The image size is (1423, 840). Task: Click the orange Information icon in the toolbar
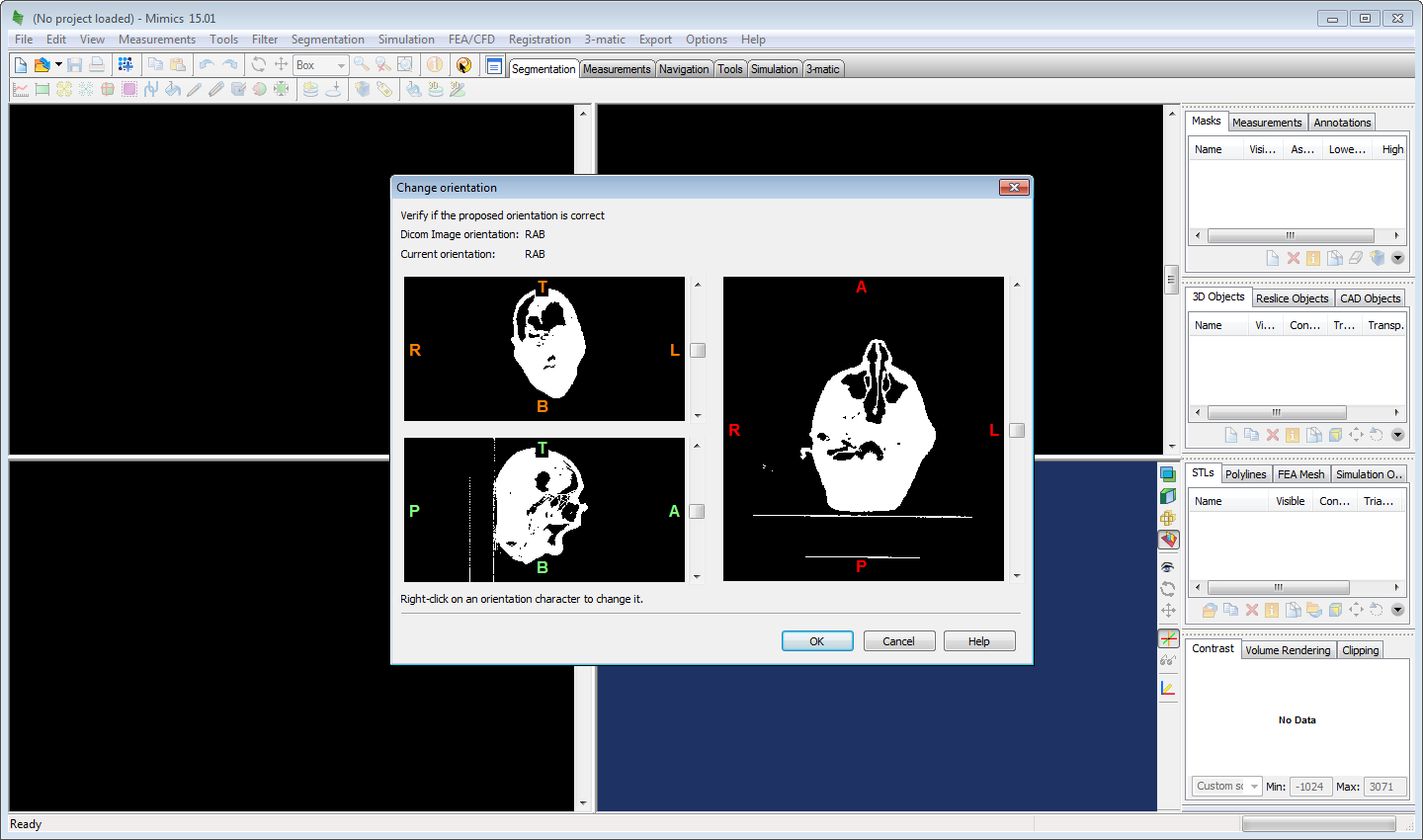(x=435, y=64)
